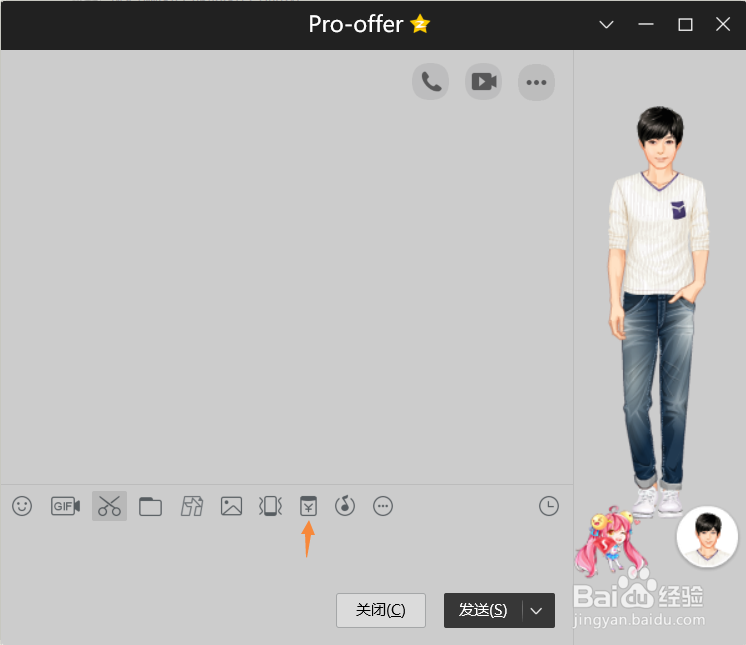
Task: Click the pink-haired cartoon character
Action: (x=610, y=540)
